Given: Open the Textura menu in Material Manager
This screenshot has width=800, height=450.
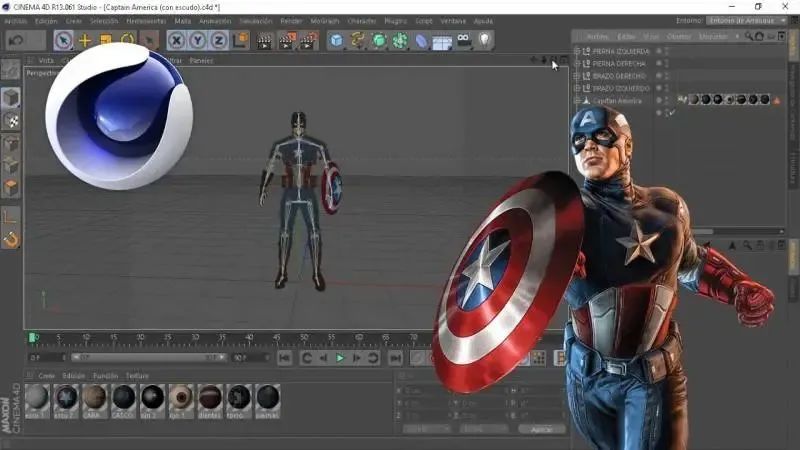Looking at the screenshot, I should [x=137, y=376].
